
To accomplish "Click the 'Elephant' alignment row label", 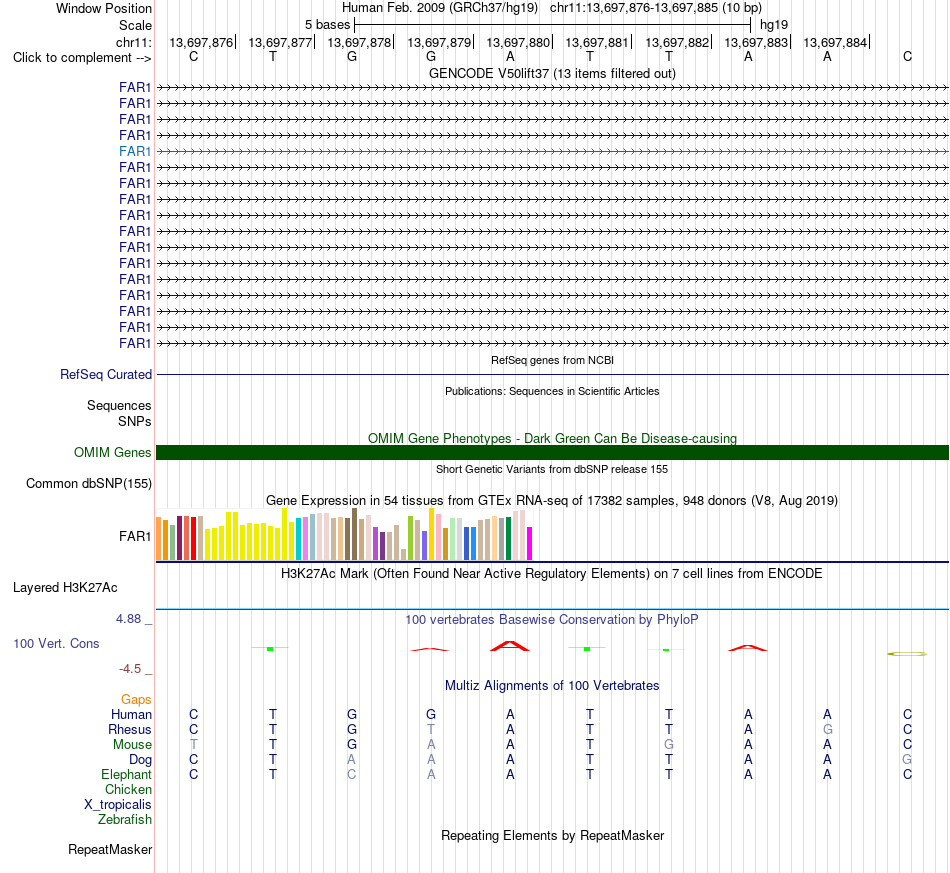I will [127, 775].
